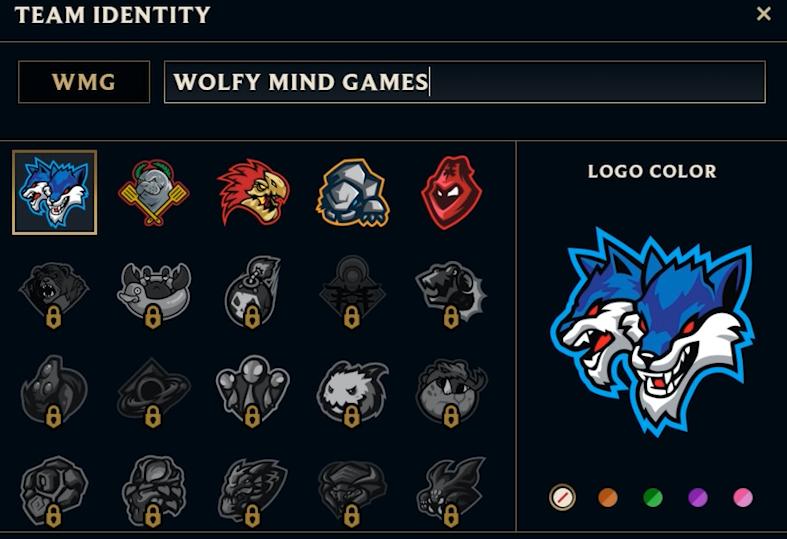Edit the WMG team tag field
The width and height of the screenshot is (787, 539).
[x=84, y=82]
